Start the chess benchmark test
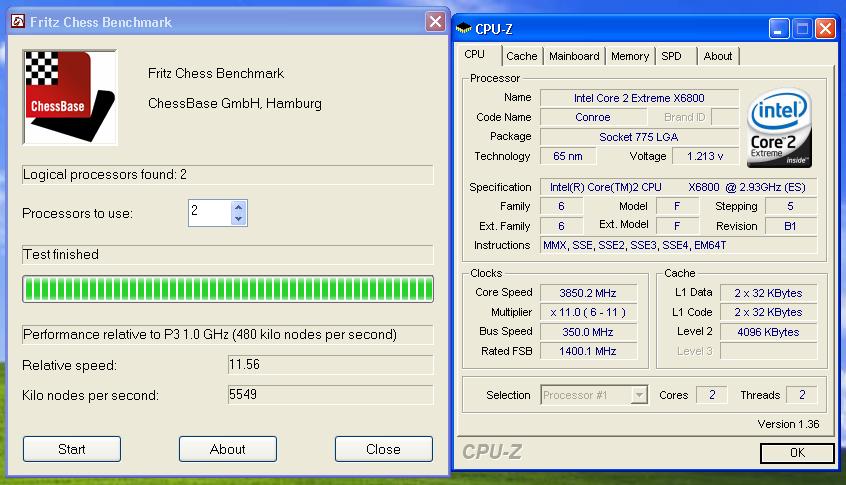Image resolution: width=846 pixels, height=485 pixels. pyautogui.click(x=72, y=449)
